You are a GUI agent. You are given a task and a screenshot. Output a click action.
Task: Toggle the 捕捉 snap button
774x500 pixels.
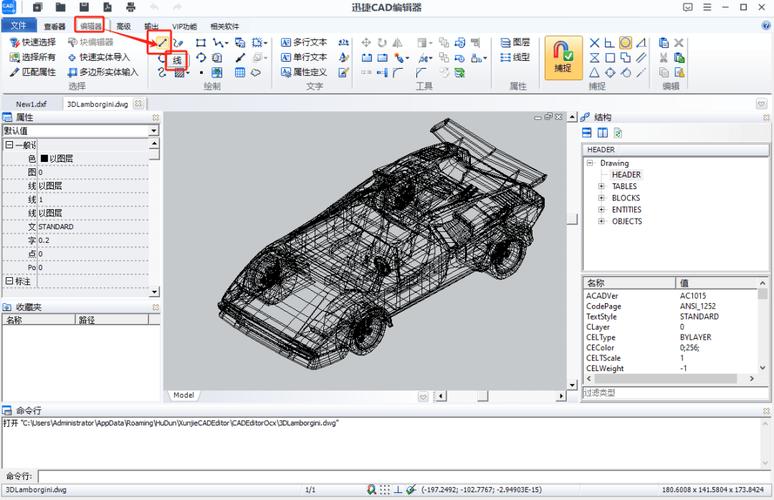click(x=563, y=58)
